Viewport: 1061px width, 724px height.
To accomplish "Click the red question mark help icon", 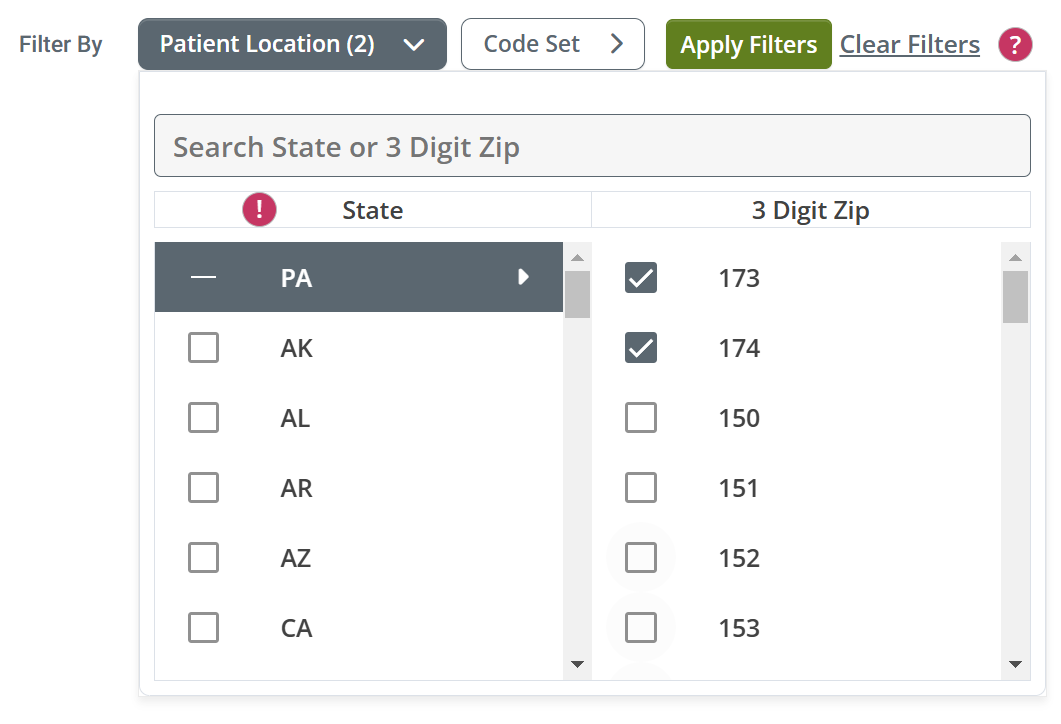I will point(1015,45).
